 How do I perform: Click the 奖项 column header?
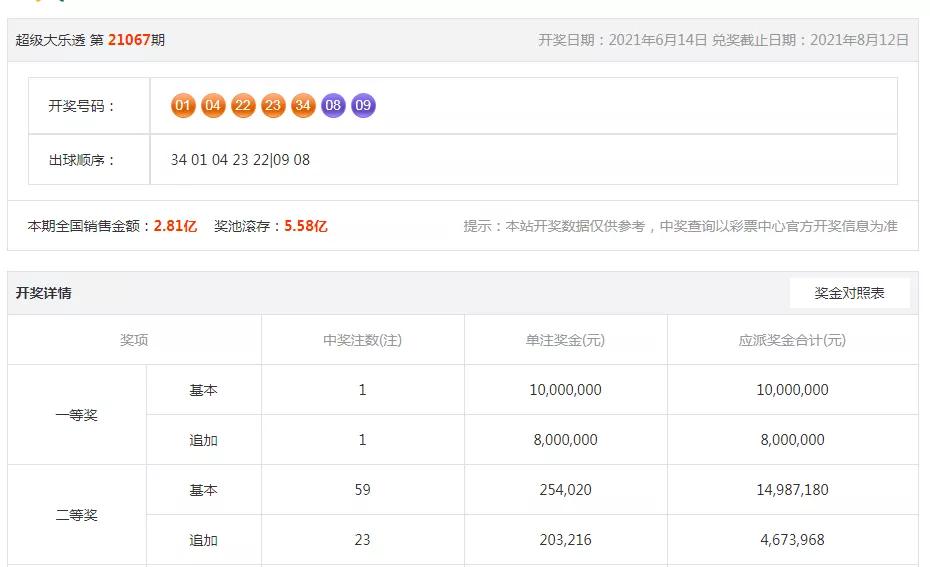[x=134, y=340]
